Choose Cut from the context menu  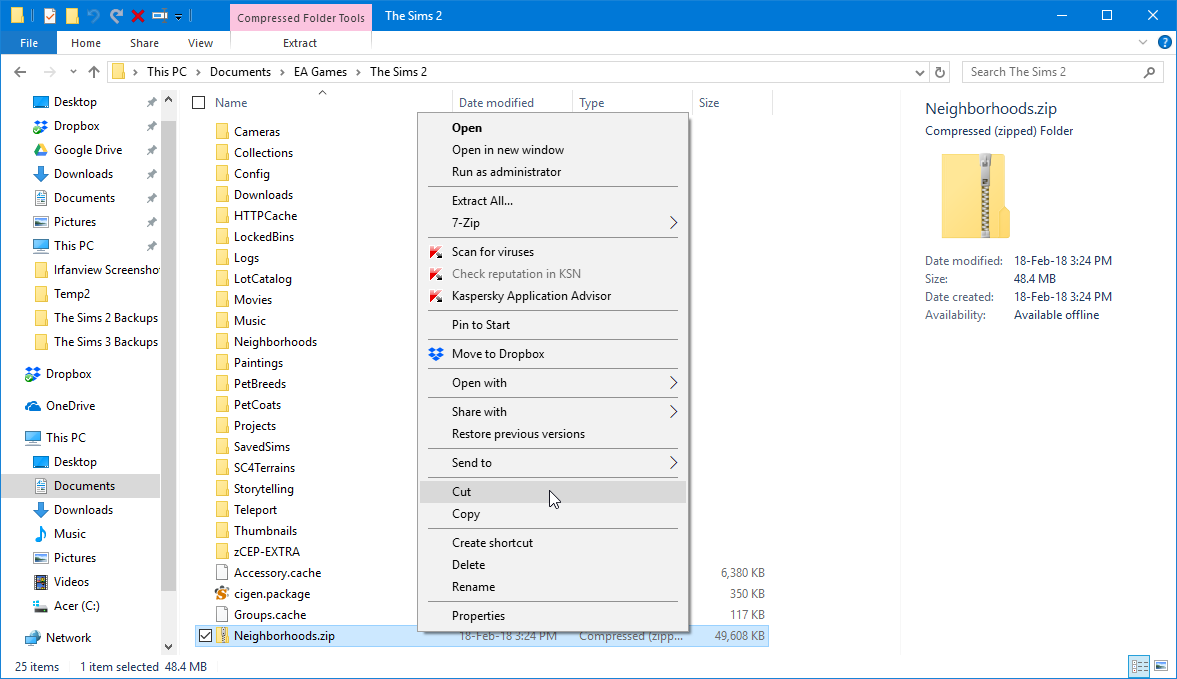(x=553, y=492)
